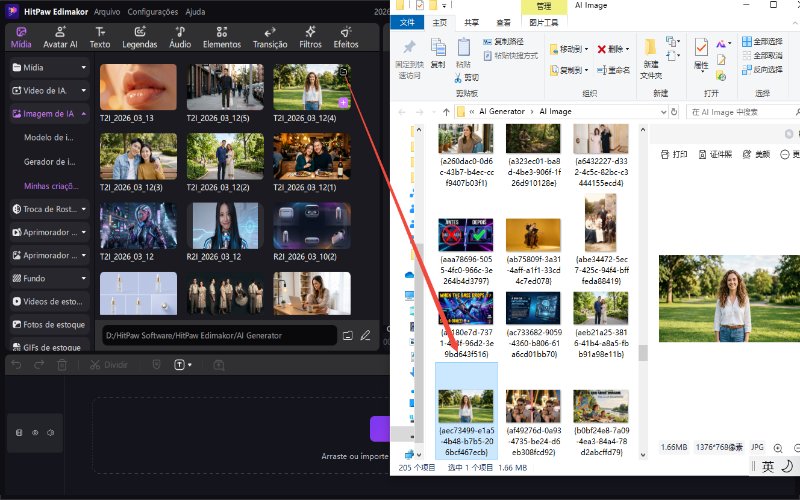The height and width of the screenshot is (500, 800).
Task: Click the purple plus on T2I_2026_03_12(4) thumbnail
Action: coord(343,103)
